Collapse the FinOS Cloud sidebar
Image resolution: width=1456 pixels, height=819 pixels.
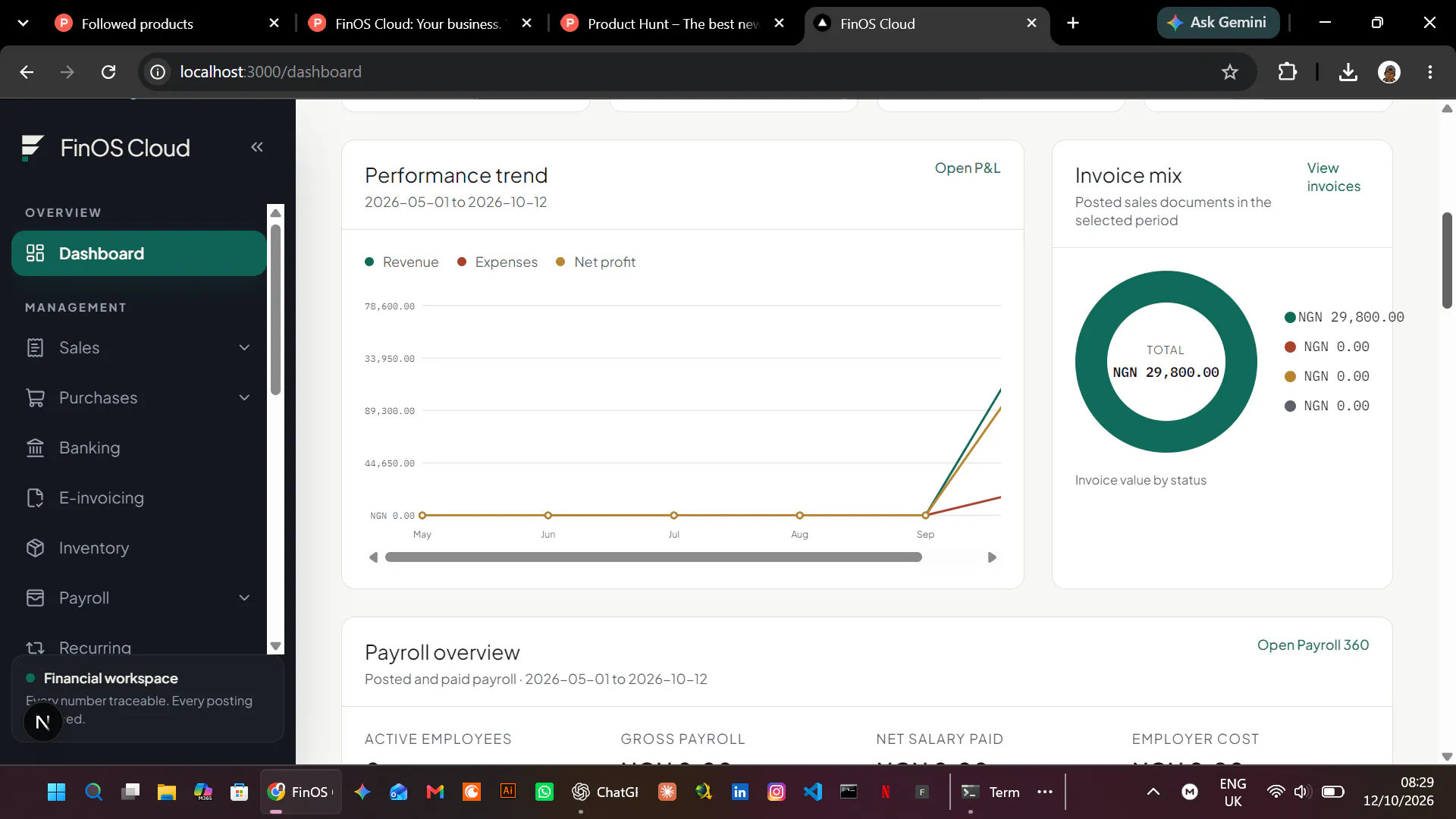coord(257,147)
